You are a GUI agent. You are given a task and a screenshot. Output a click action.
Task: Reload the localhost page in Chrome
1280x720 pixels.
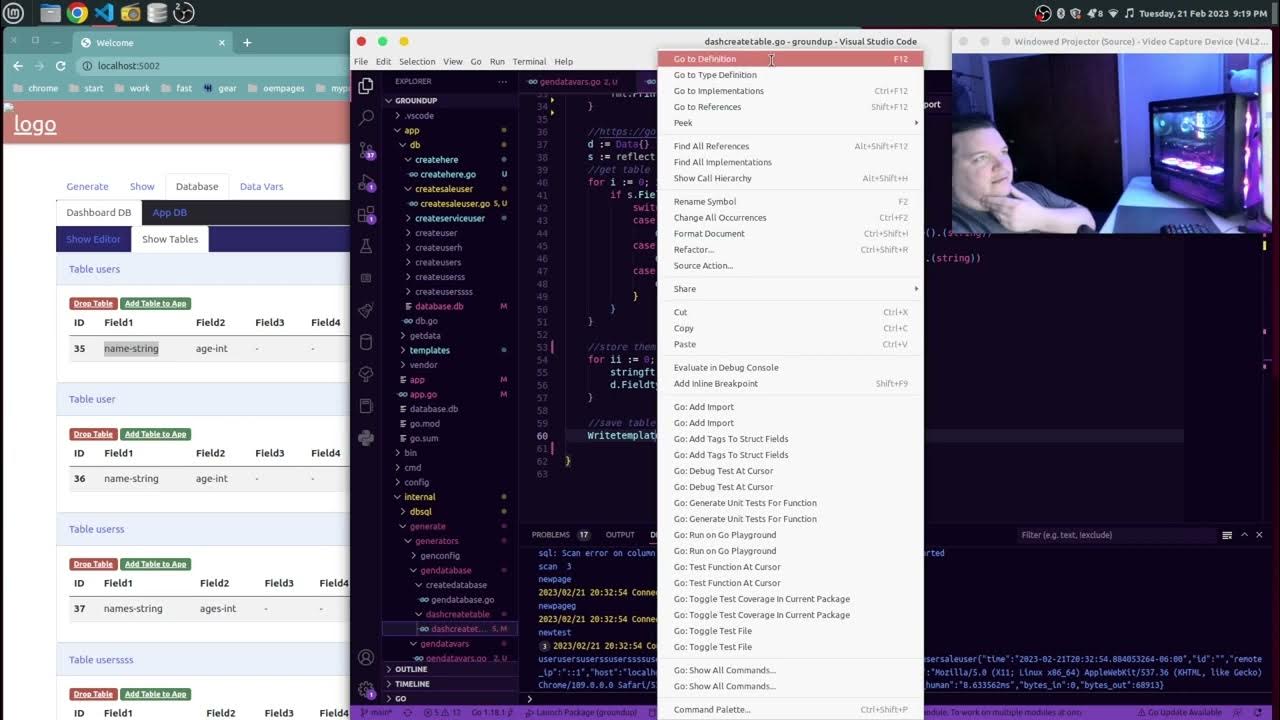pyautogui.click(x=61, y=65)
